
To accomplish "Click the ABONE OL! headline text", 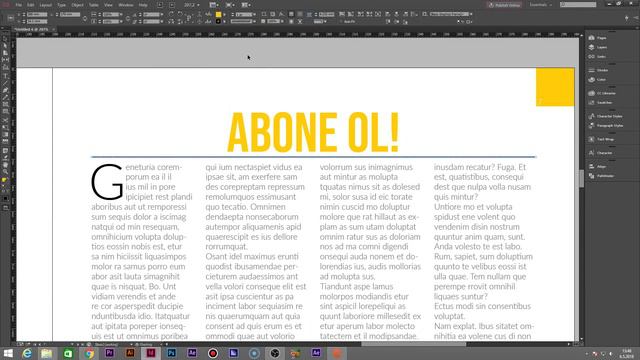I will pos(313,133).
